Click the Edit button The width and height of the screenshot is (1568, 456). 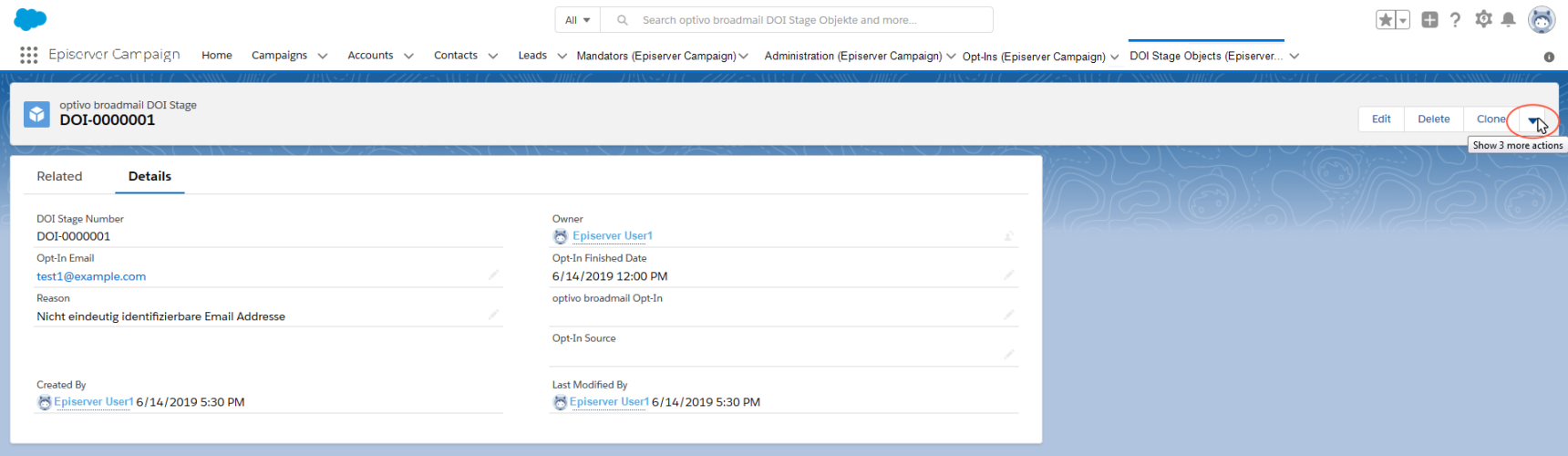click(x=1381, y=119)
